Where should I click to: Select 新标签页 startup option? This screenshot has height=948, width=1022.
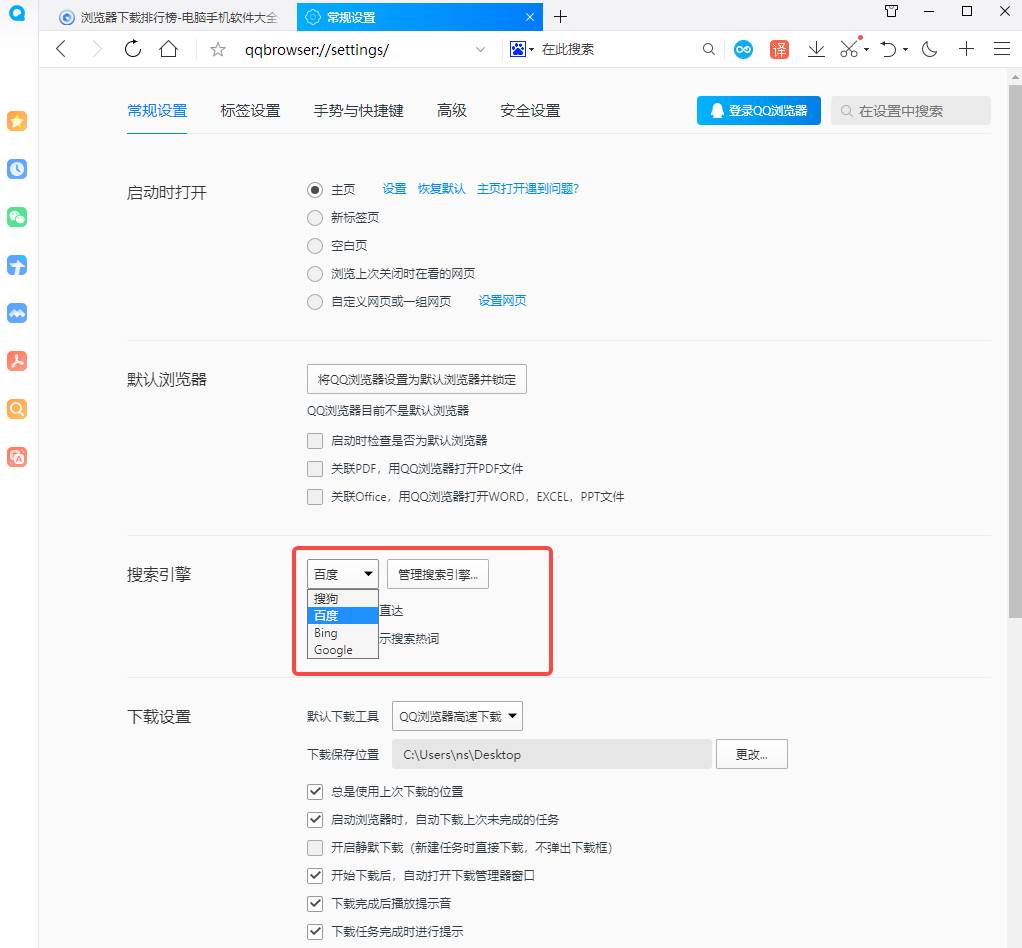[315, 218]
